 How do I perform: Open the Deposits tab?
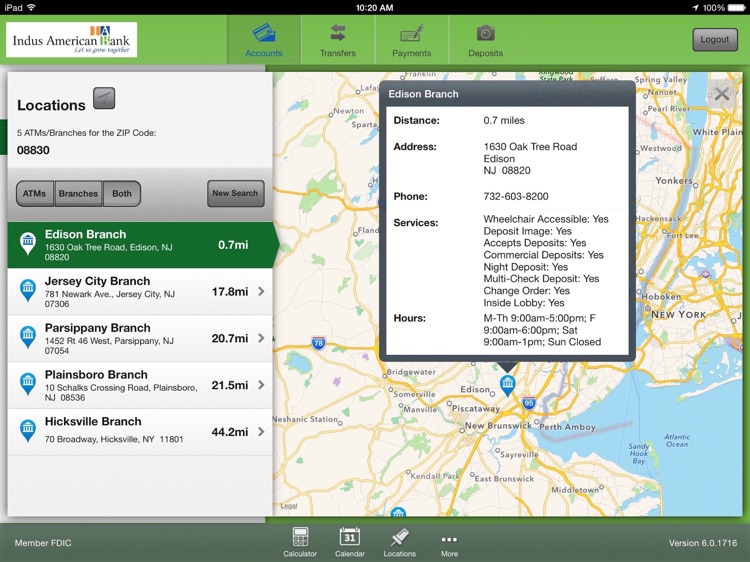pyautogui.click(x=485, y=40)
